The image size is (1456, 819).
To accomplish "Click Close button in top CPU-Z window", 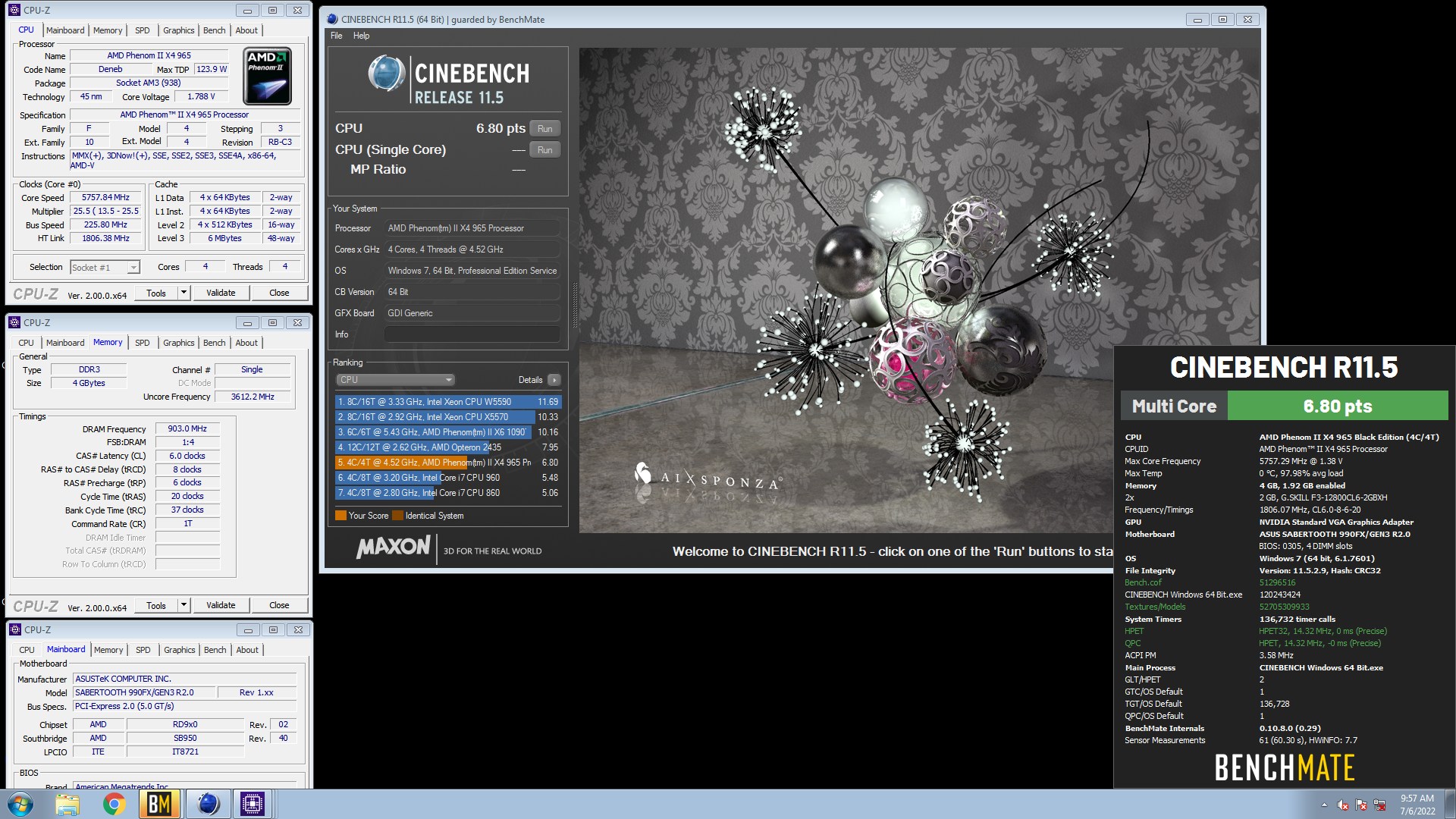I will (279, 293).
